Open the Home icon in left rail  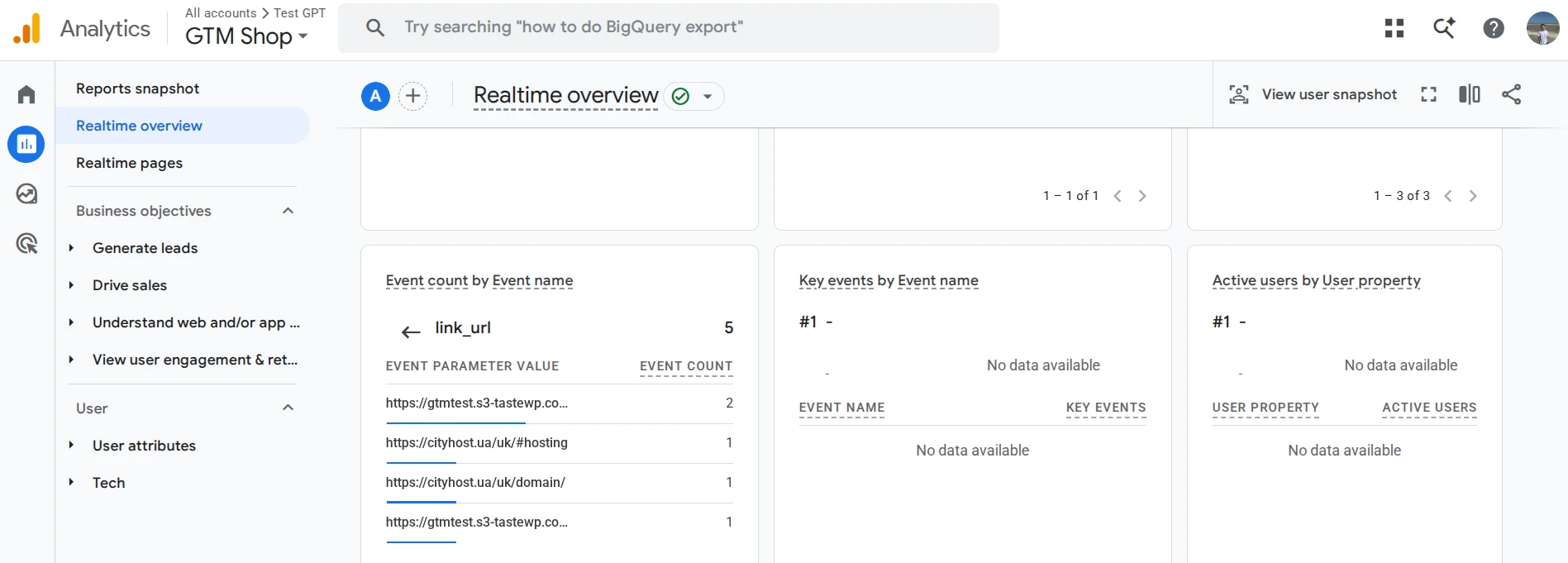[26, 94]
